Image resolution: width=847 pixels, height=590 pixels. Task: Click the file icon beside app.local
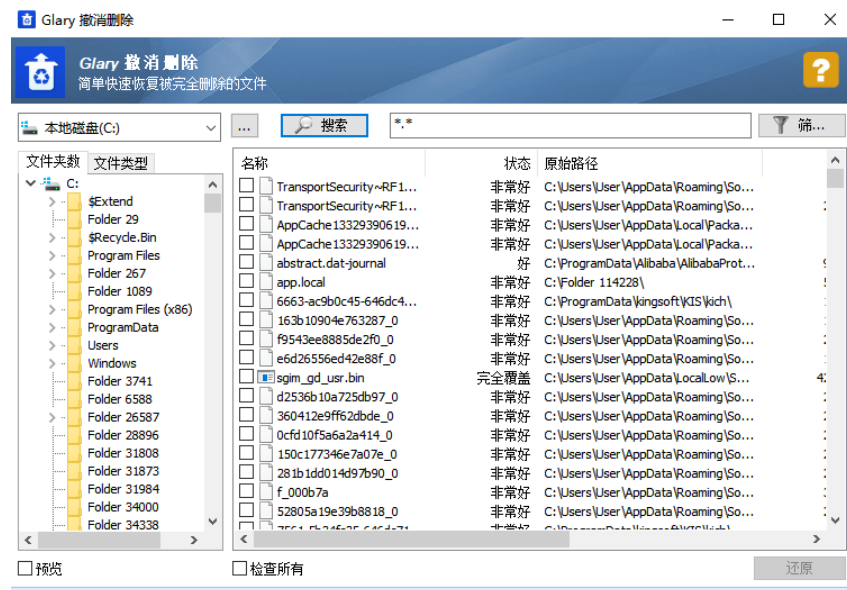point(266,282)
